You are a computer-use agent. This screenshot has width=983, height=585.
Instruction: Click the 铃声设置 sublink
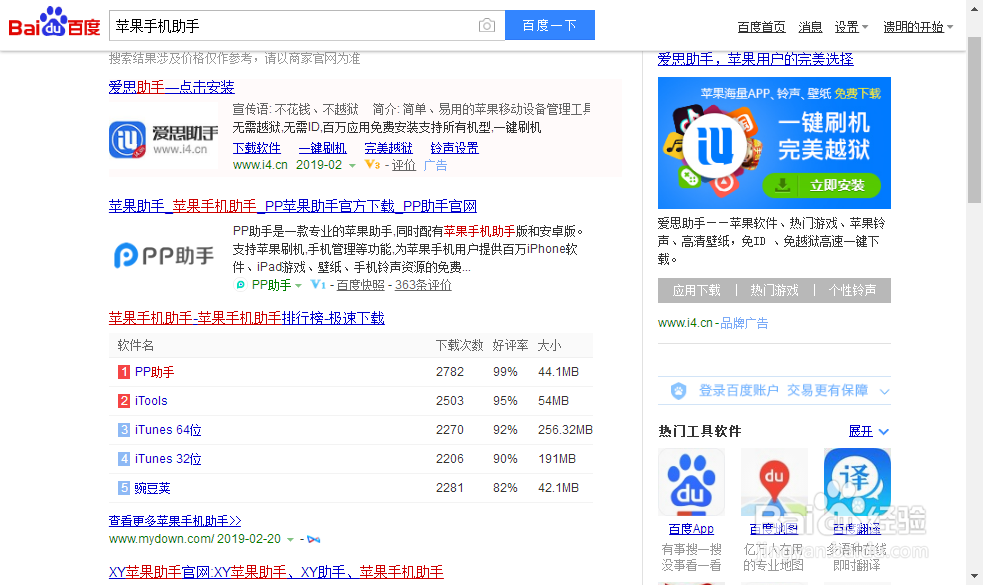pyautogui.click(x=455, y=148)
